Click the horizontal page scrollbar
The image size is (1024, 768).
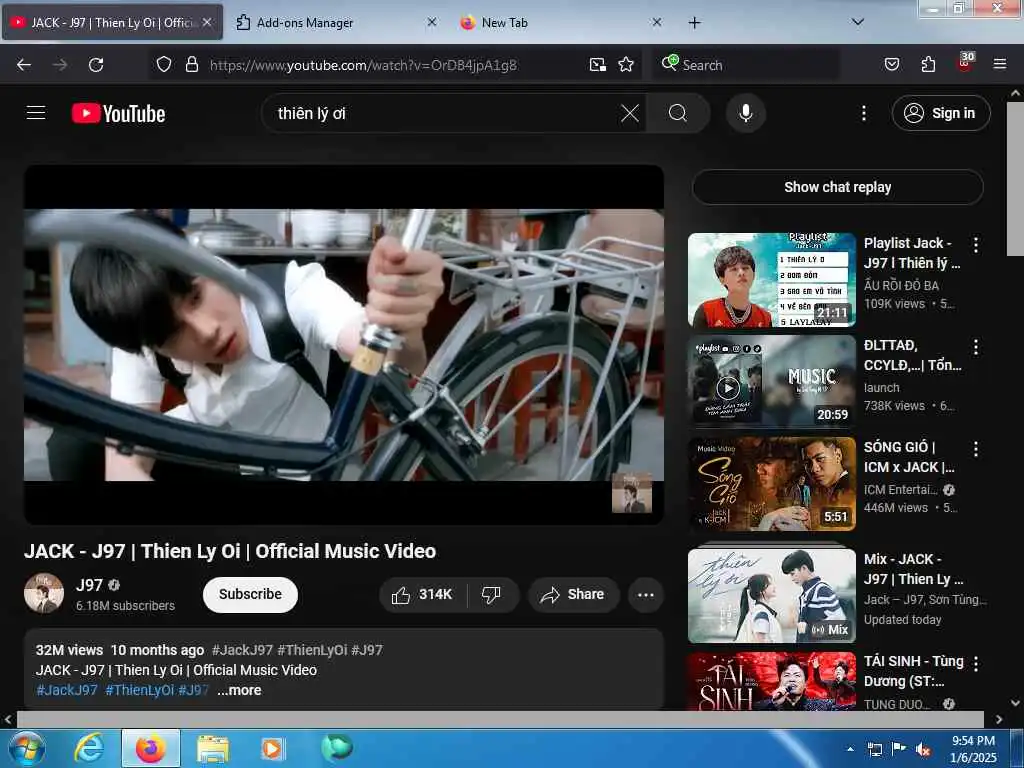click(500, 719)
